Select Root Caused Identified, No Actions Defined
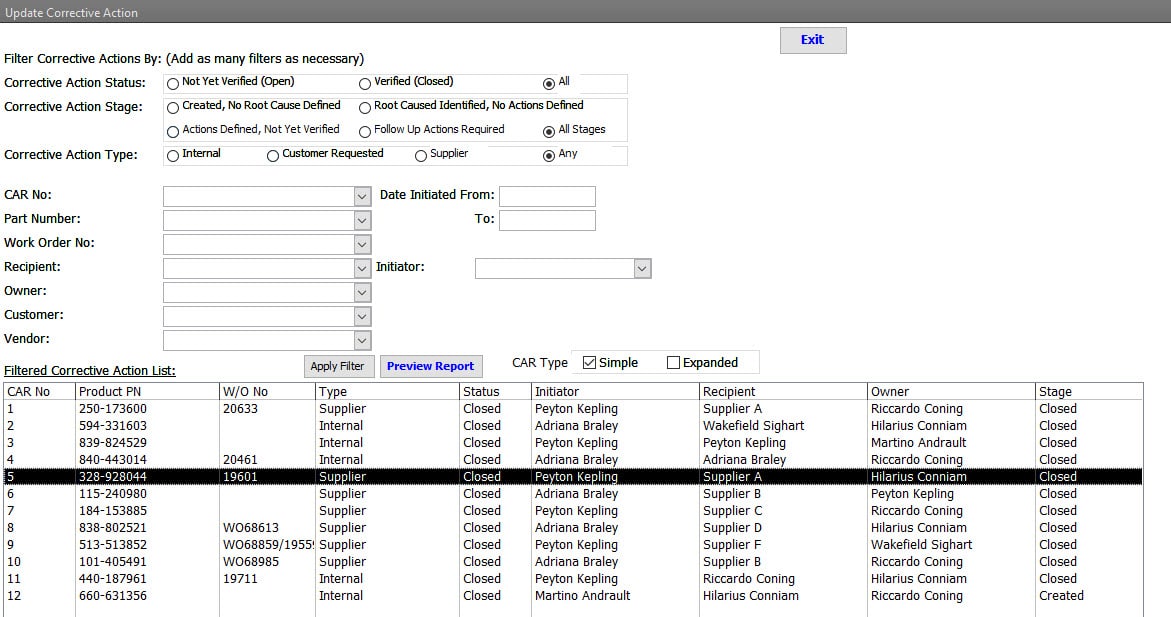This screenshot has height=617, width=1171. click(364, 108)
